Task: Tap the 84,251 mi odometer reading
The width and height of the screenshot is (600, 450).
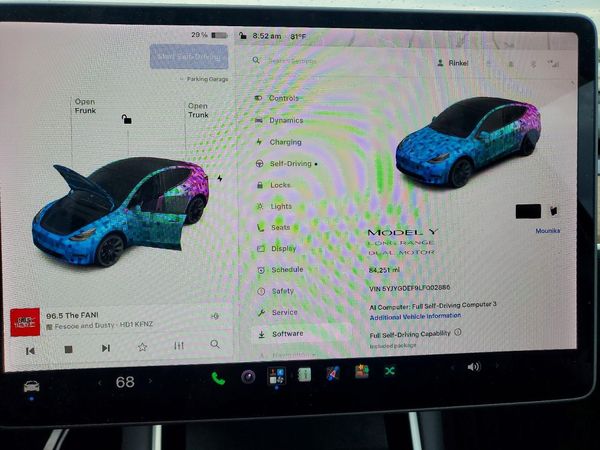Action: click(384, 270)
